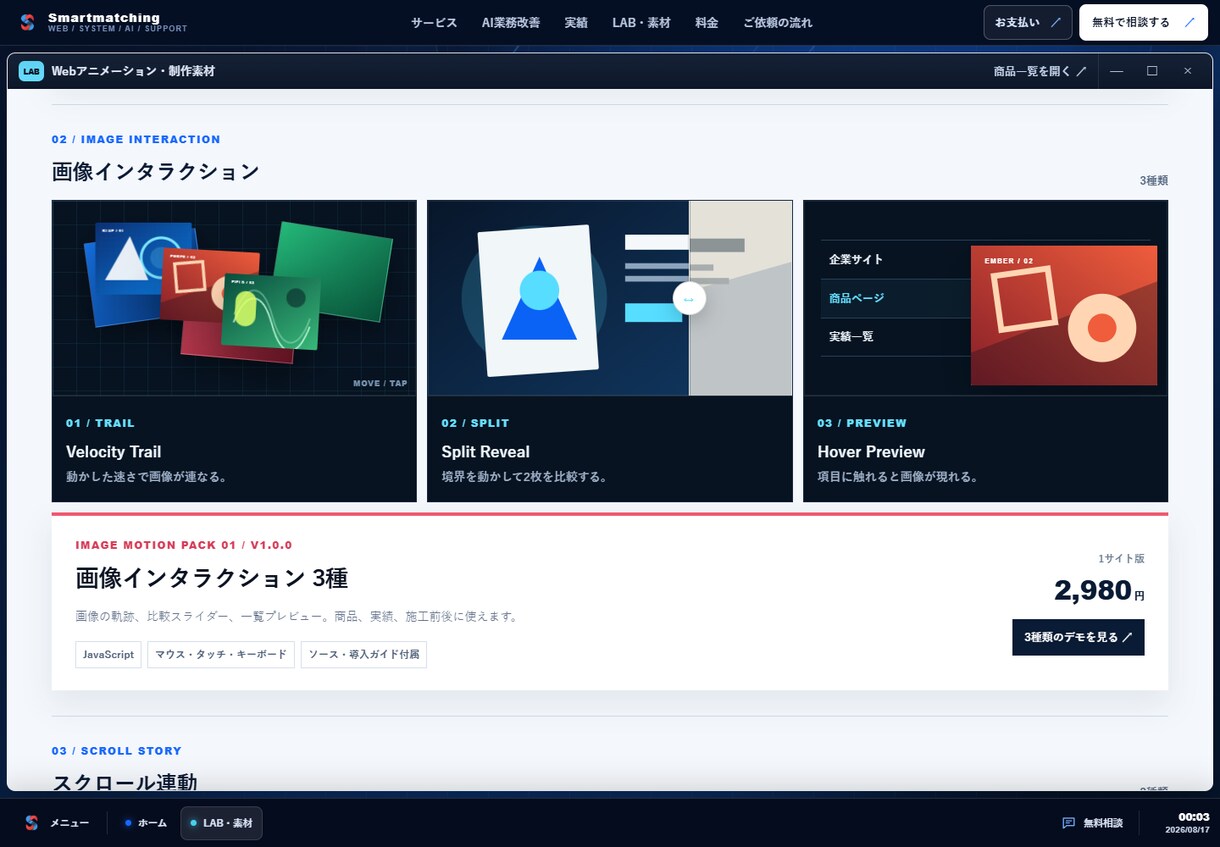The width and height of the screenshot is (1220, 847).
Task: Click the Split Reveal title
Action: [x=486, y=452]
